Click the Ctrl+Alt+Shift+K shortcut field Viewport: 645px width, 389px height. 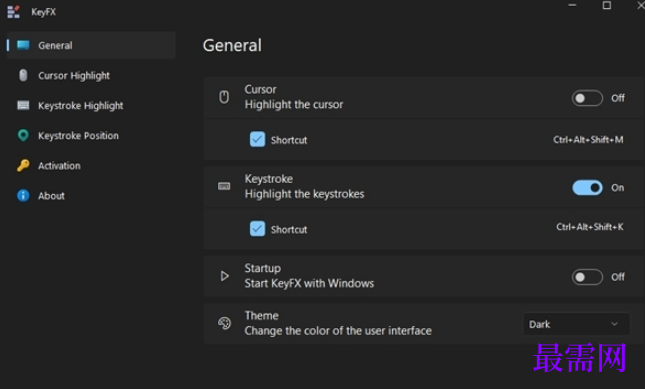[590, 227]
